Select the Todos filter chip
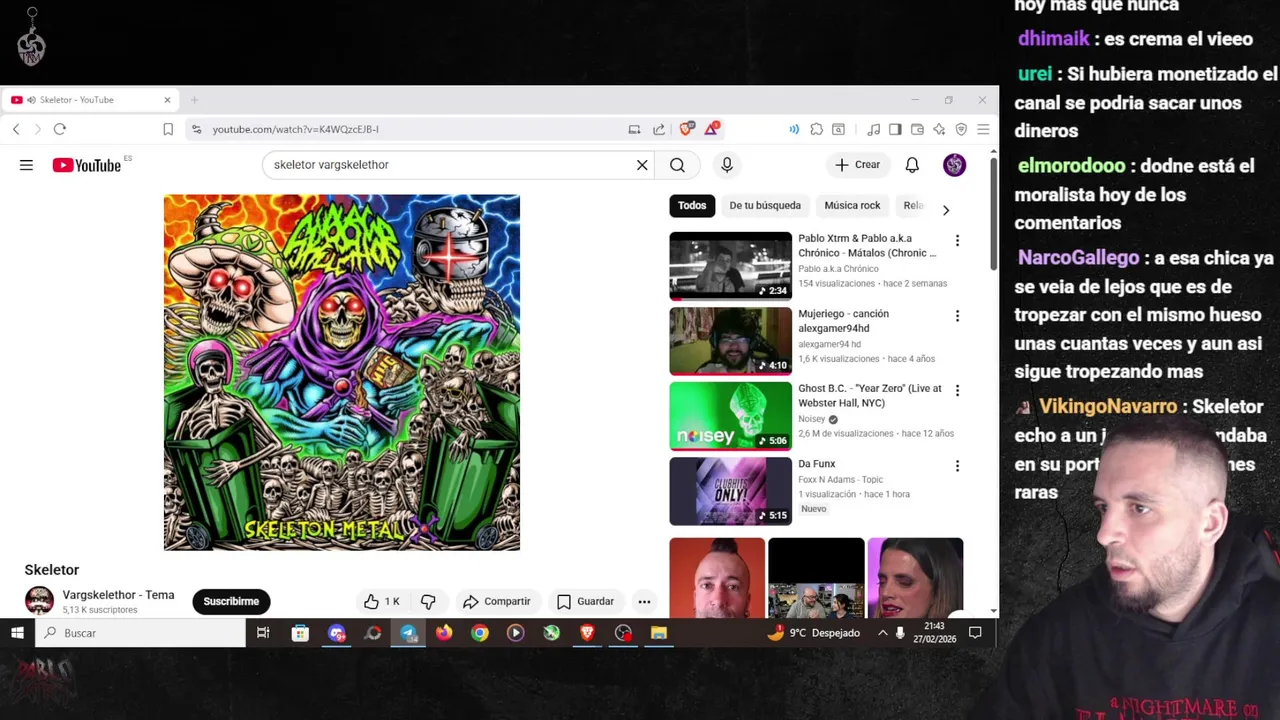 point(692,205)
